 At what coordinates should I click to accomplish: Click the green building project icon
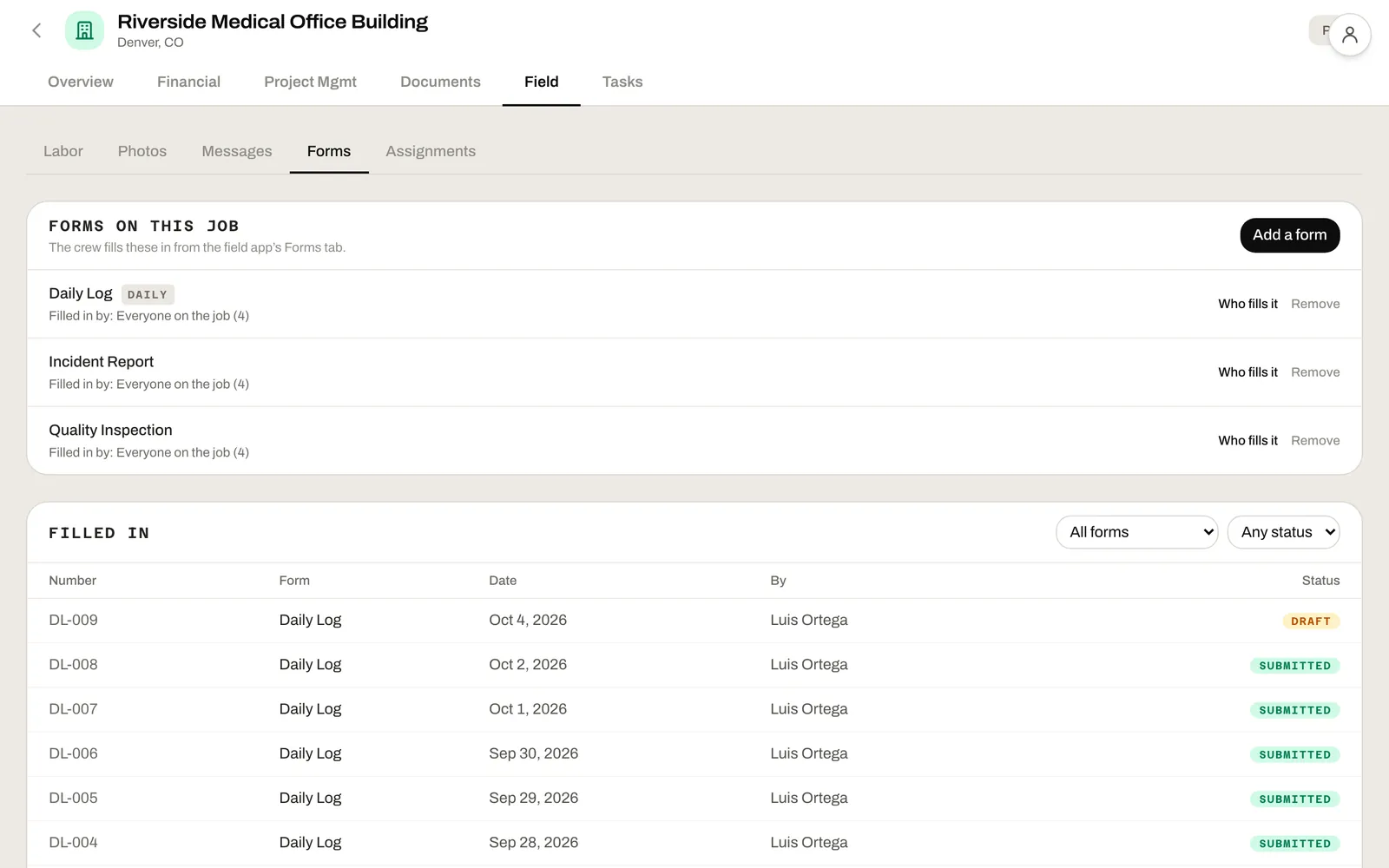tap(84, 30)
